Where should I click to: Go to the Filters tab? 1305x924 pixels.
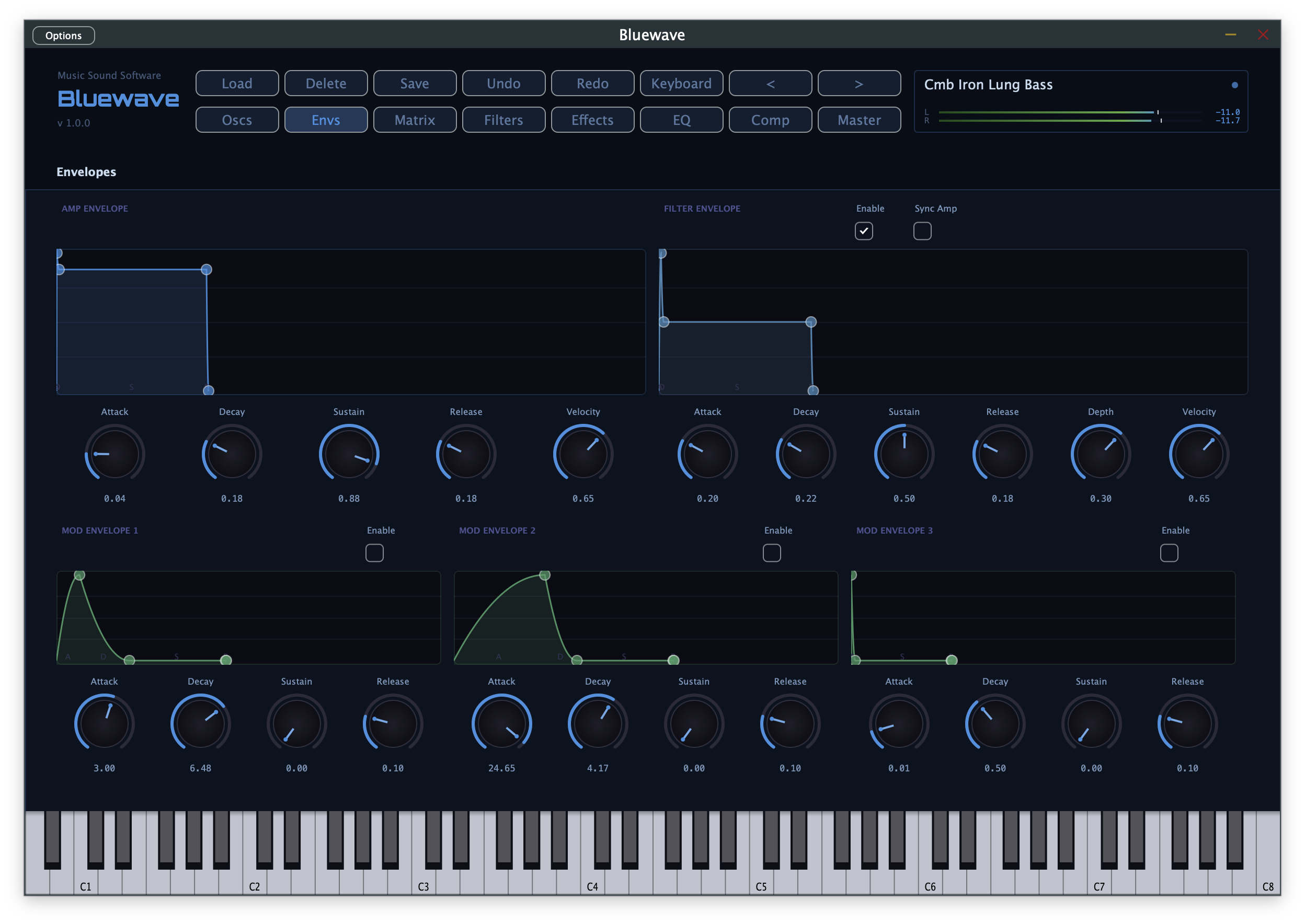tap(503, 120)
